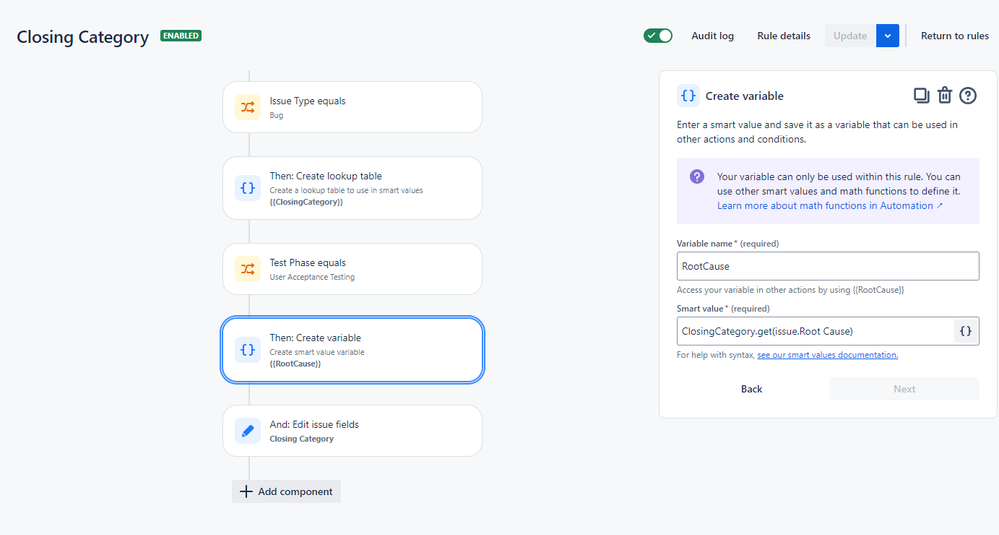Click the purple question mark info icon
The width and height of the screenshot is (999, 535).
click(x=697, y=176)
